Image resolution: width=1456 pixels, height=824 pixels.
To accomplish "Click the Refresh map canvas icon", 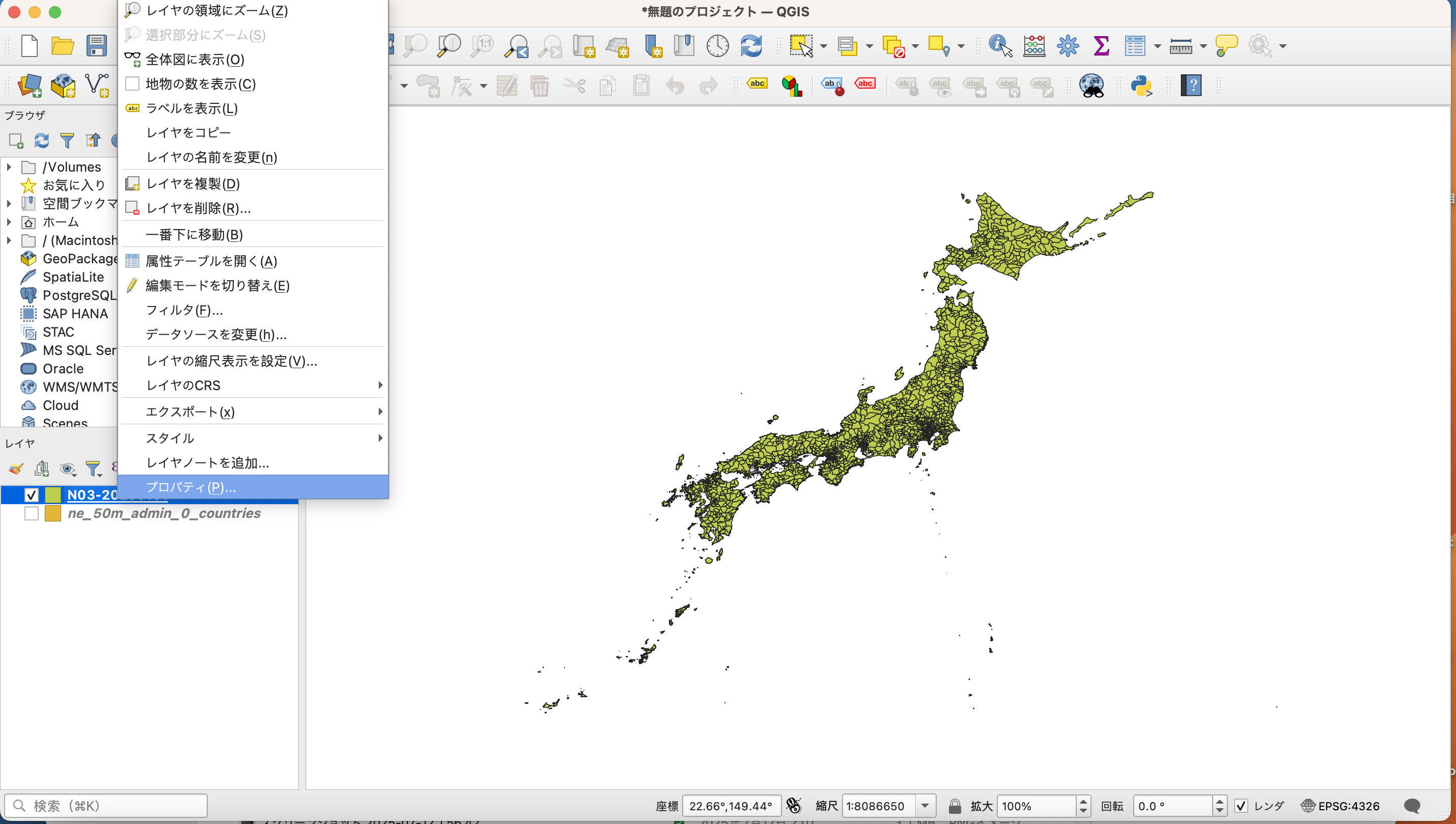I will tap(751, 45).
